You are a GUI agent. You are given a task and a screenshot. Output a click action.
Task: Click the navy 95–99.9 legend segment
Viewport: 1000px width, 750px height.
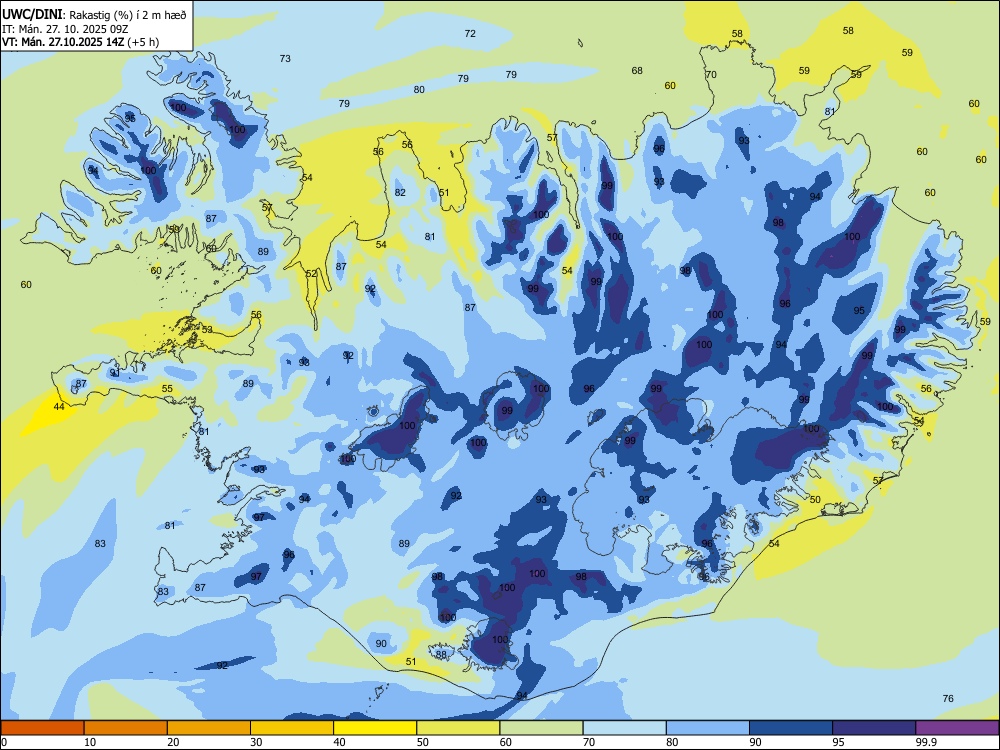click(874, 728)
